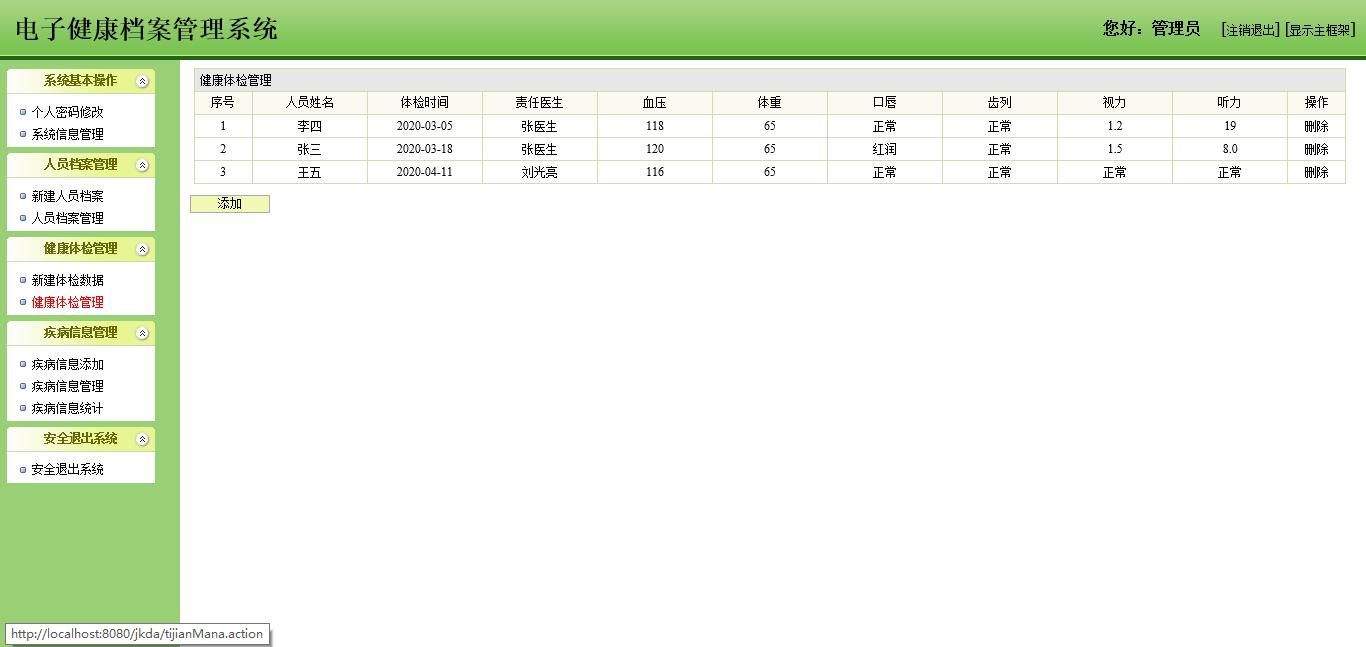Click hearing value 19
The width and height of the screenshot is (1366, 647).
pos(1230,126)
